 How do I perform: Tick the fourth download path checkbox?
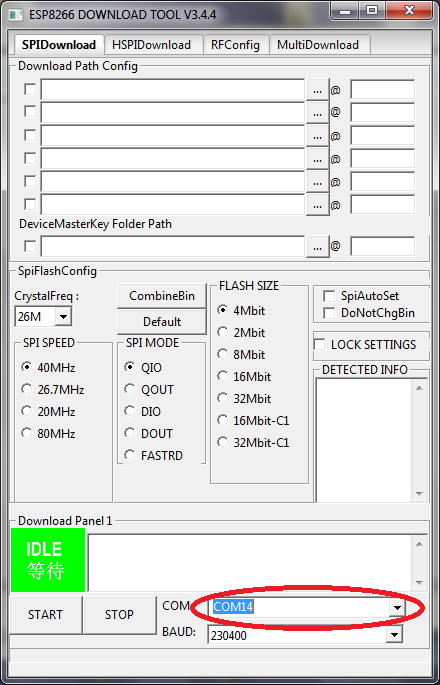(30, 158)
